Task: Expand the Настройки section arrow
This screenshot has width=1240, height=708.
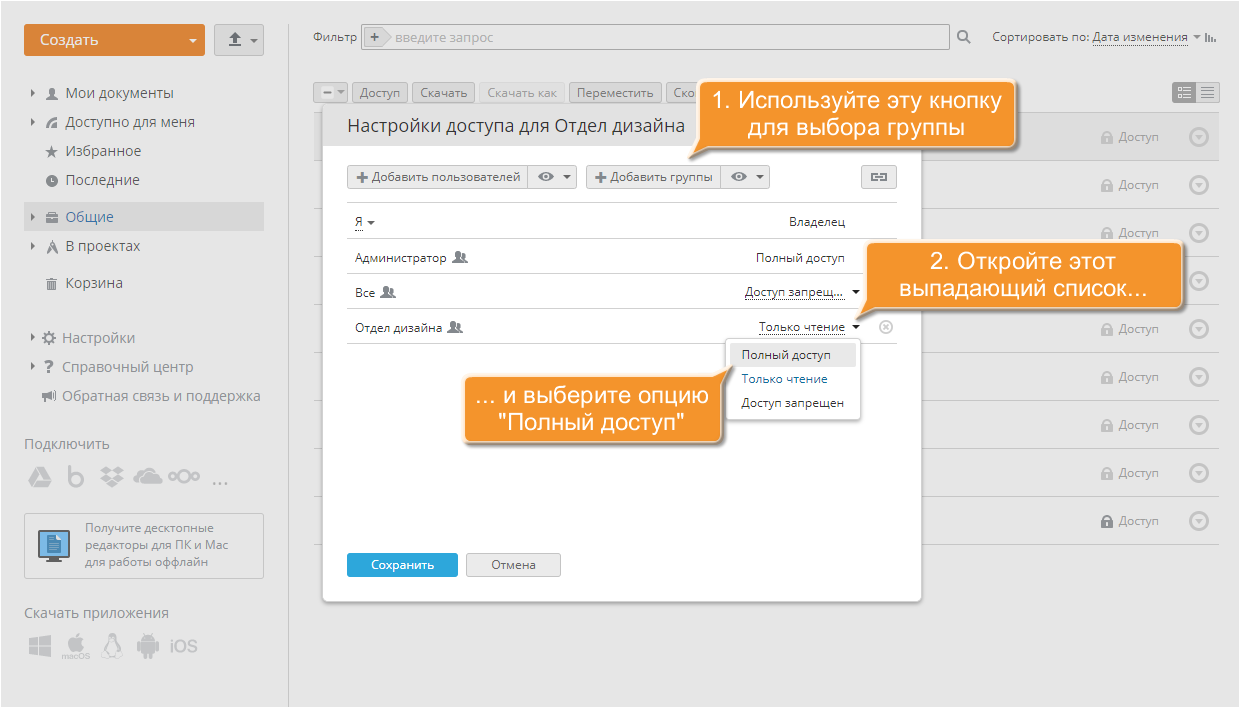Action: coord(33,338)
